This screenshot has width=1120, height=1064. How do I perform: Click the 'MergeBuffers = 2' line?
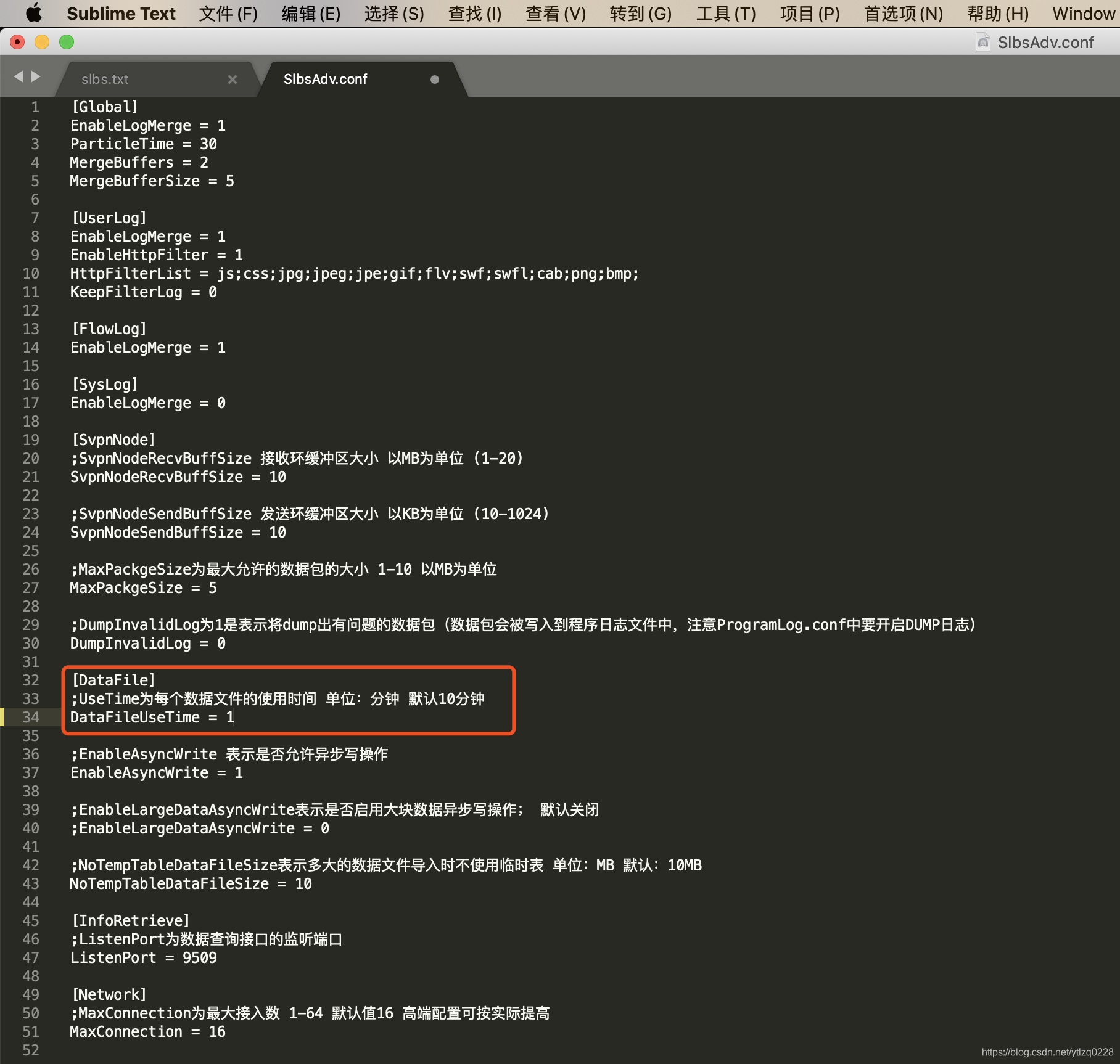tap(139, 162)
